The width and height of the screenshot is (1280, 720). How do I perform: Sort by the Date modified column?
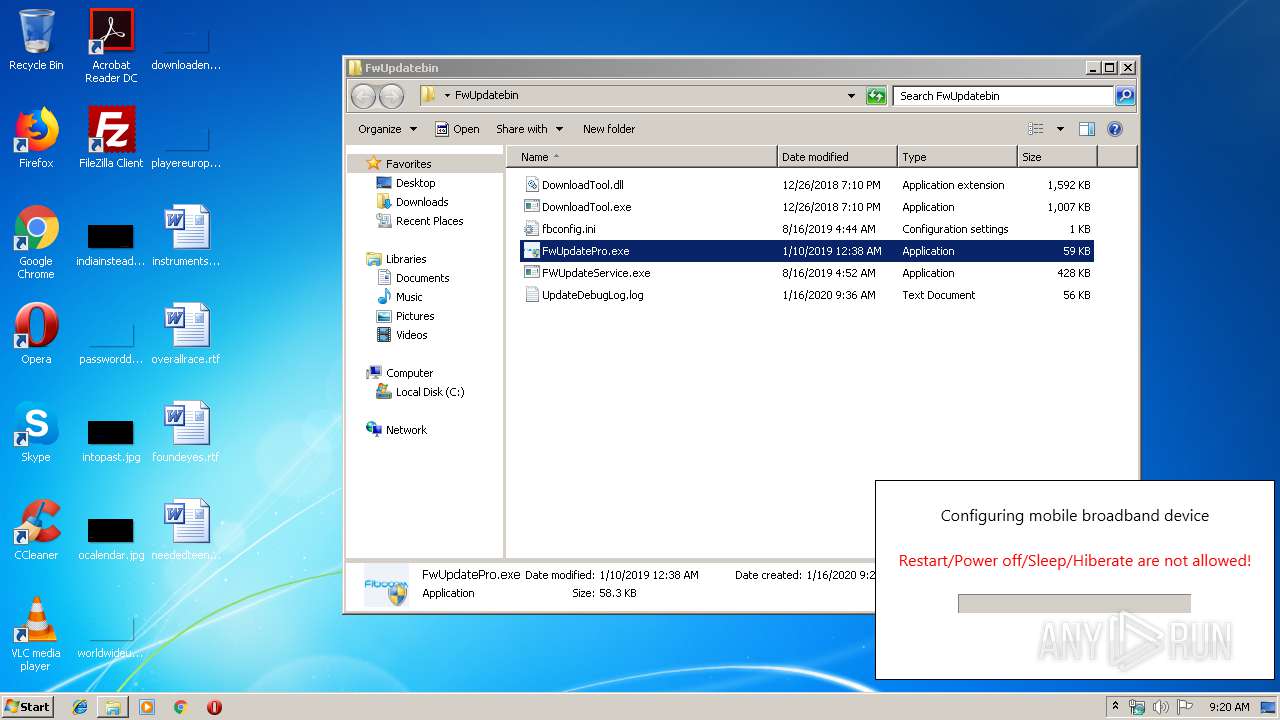[837, 157]
